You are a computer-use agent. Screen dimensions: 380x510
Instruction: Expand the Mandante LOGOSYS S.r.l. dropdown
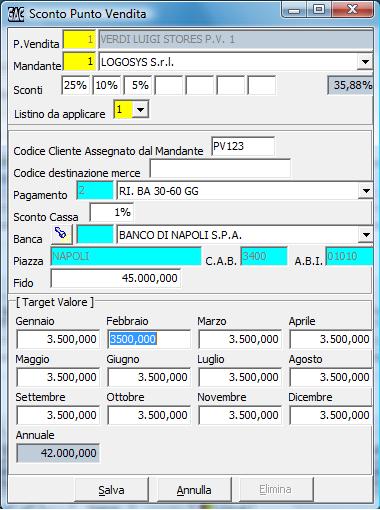click(365, 62)
